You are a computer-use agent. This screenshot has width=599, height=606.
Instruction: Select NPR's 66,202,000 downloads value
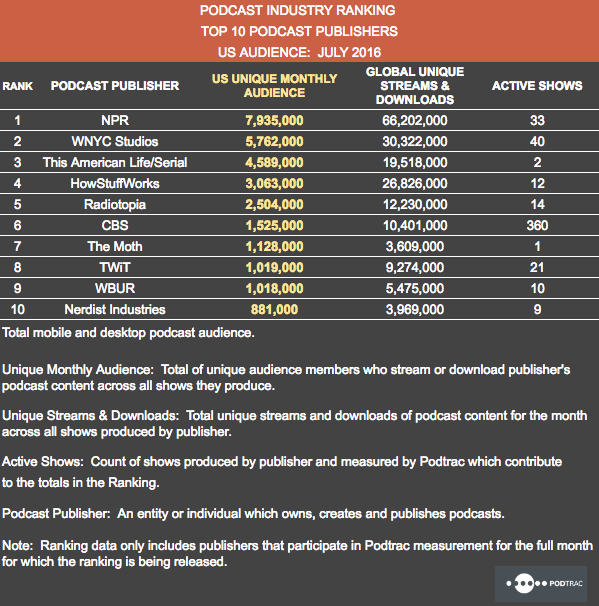[x=415, y=120]
